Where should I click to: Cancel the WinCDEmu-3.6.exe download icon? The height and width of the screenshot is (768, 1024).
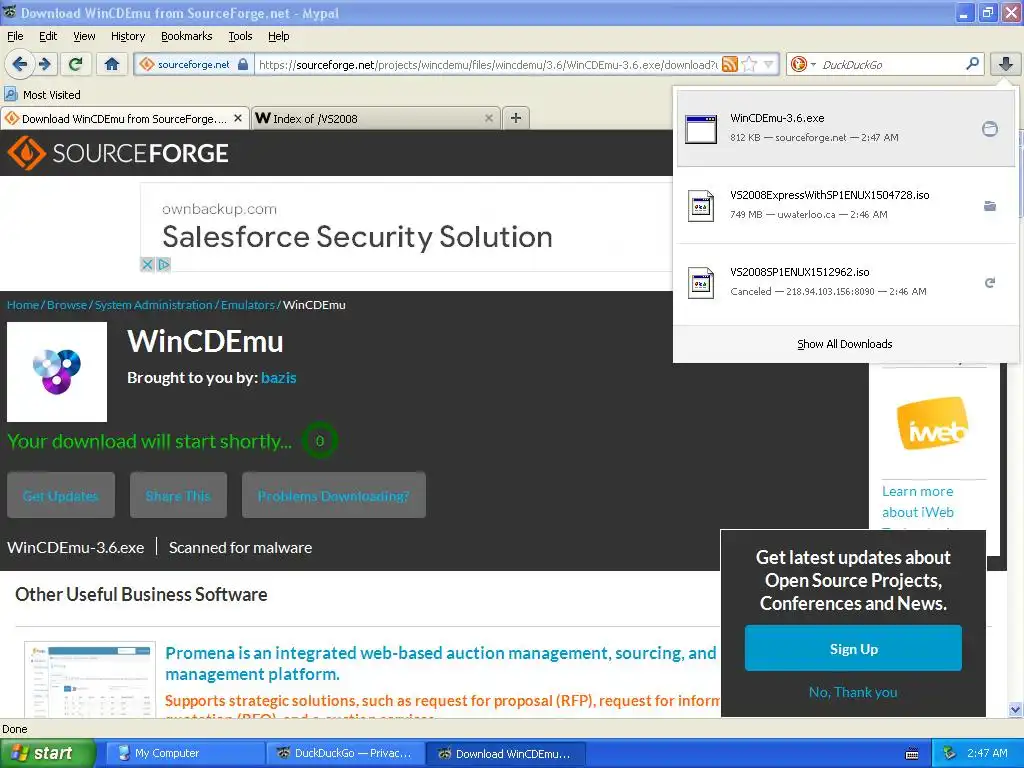point(989,129)
